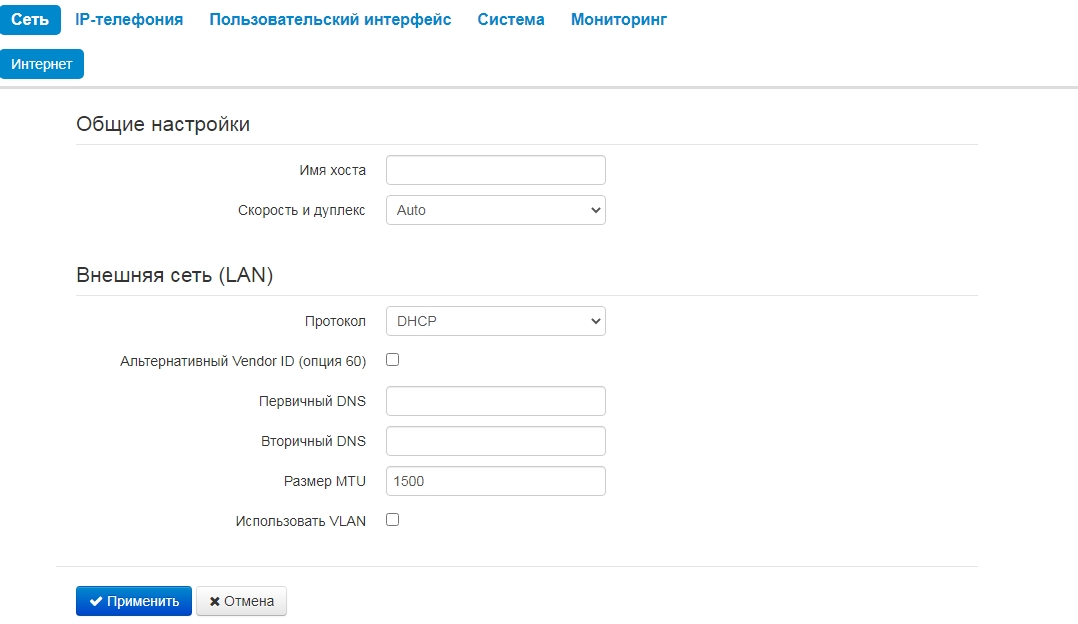The height and width of the screenshot is (624, 1078).
Task: Click the Размер MTU field showing 1500
Action: (495, 481)
